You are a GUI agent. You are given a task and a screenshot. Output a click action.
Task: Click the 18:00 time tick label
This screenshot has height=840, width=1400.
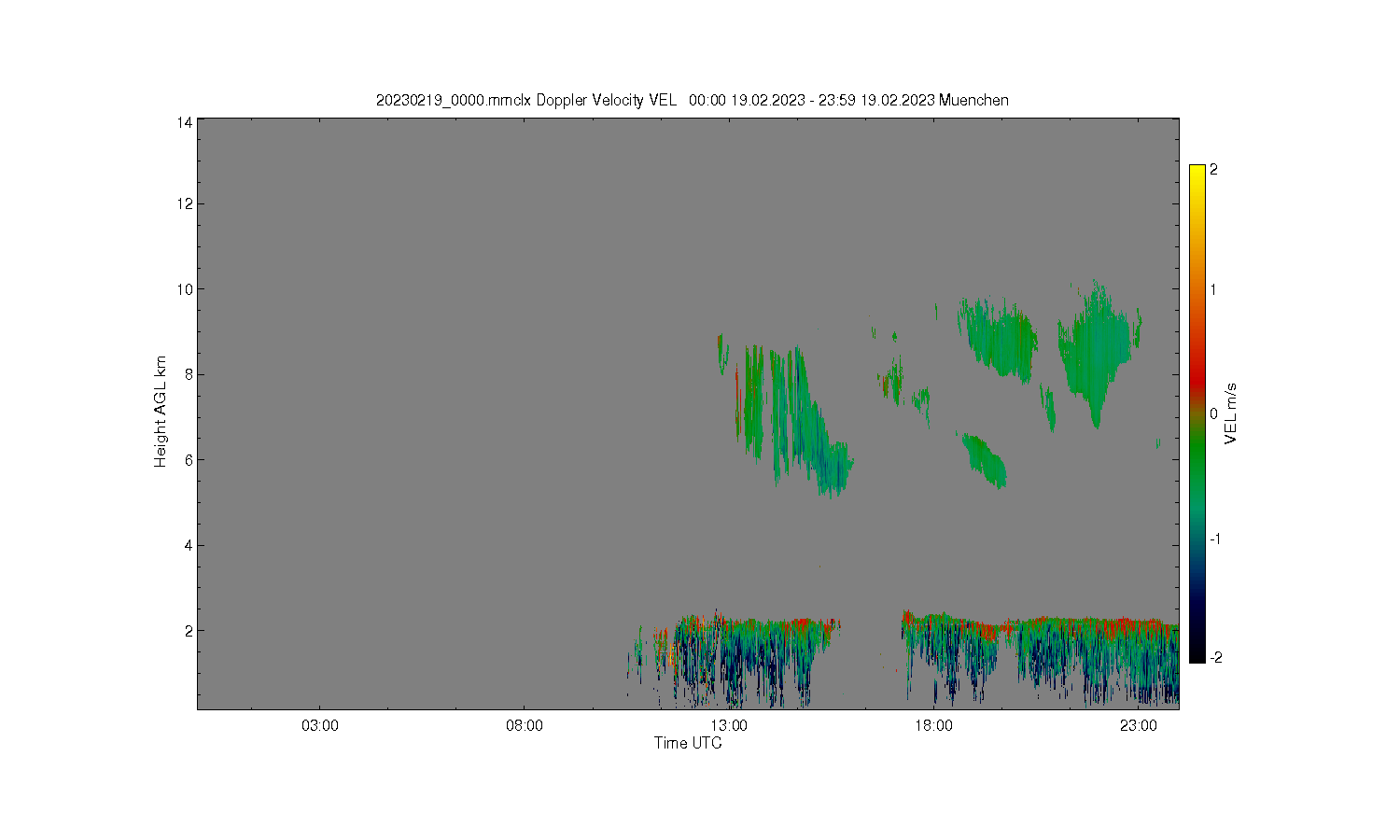933,725
